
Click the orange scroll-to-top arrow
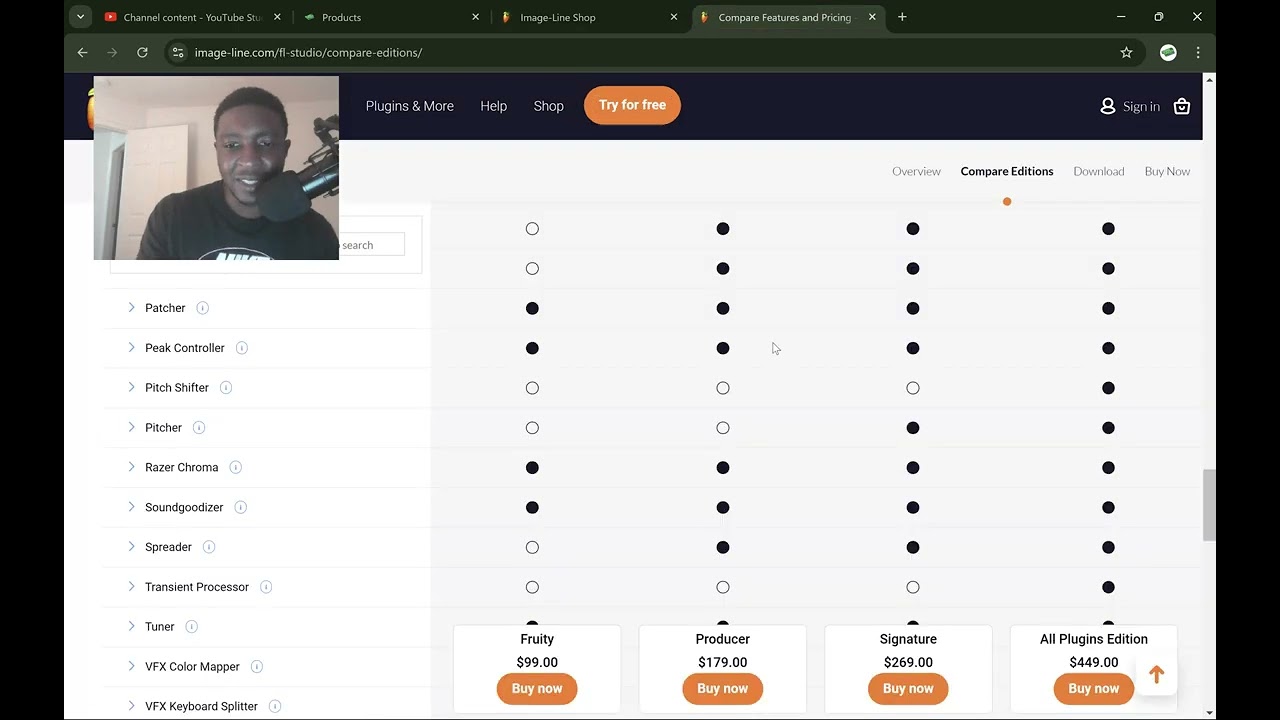click(1156, 675)
